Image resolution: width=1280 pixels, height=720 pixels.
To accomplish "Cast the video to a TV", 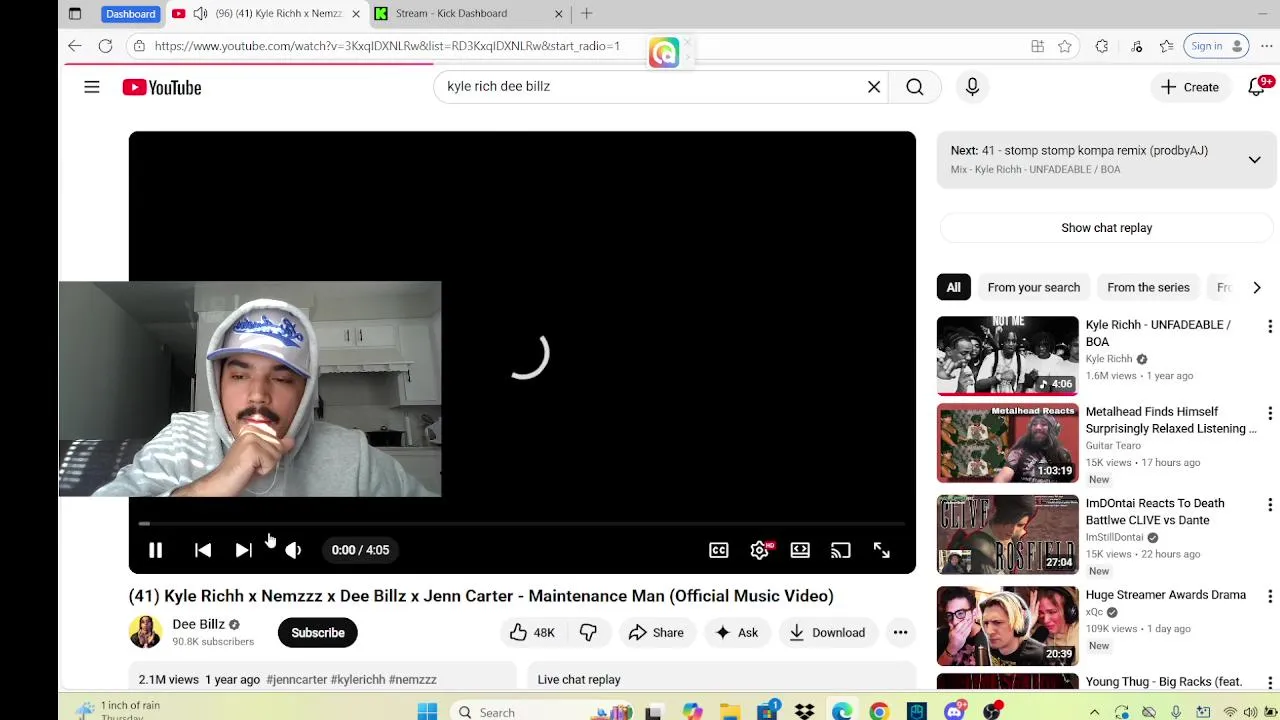I will click(x=840, y=550).
